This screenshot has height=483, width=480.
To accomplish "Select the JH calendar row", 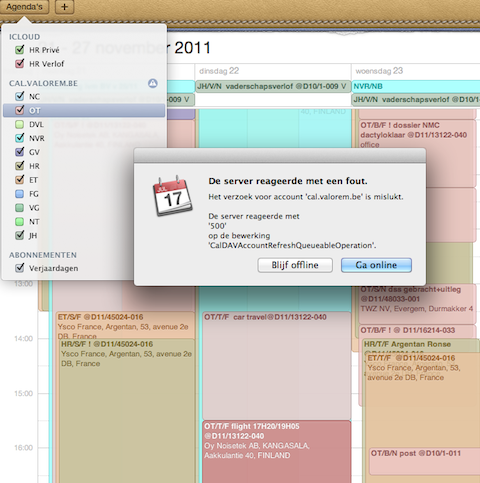I will tap(84, 235).
